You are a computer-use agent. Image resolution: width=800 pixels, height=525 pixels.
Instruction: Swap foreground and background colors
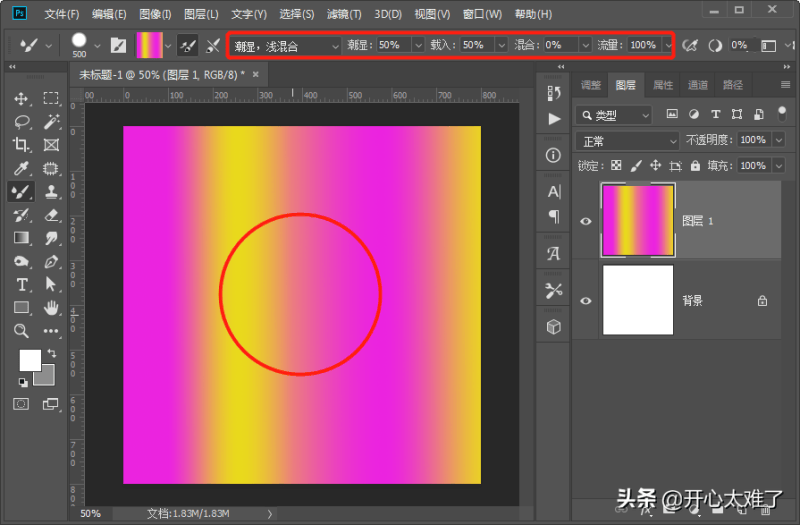pyautogui.click(x=52, y=353)
